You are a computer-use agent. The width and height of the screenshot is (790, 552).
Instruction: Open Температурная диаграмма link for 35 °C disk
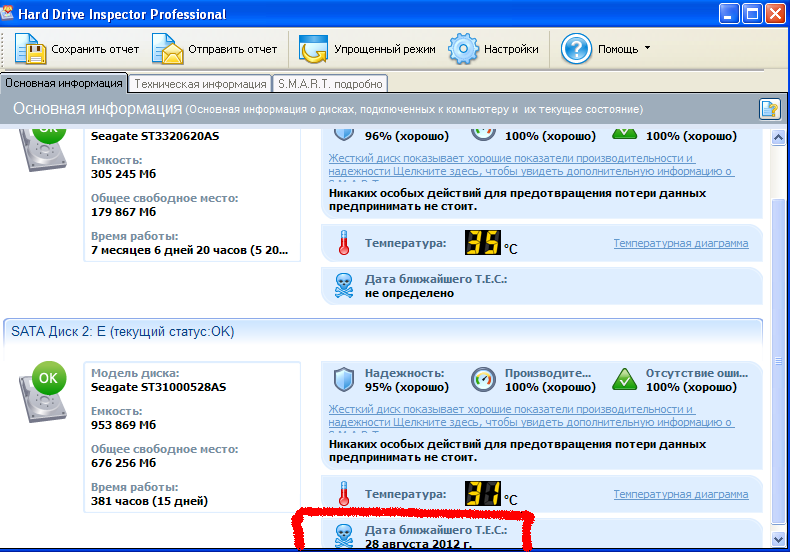pos(681,243)
